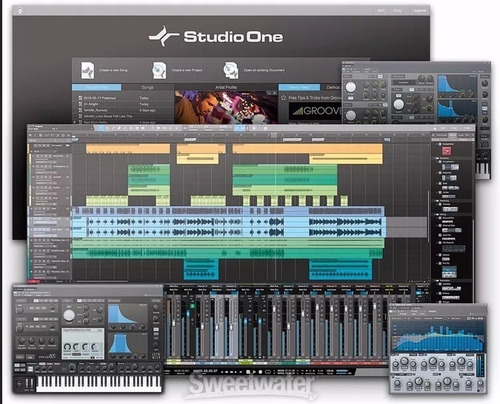
Task: Switch to the Recent Files tab
Action: (97, 87)
